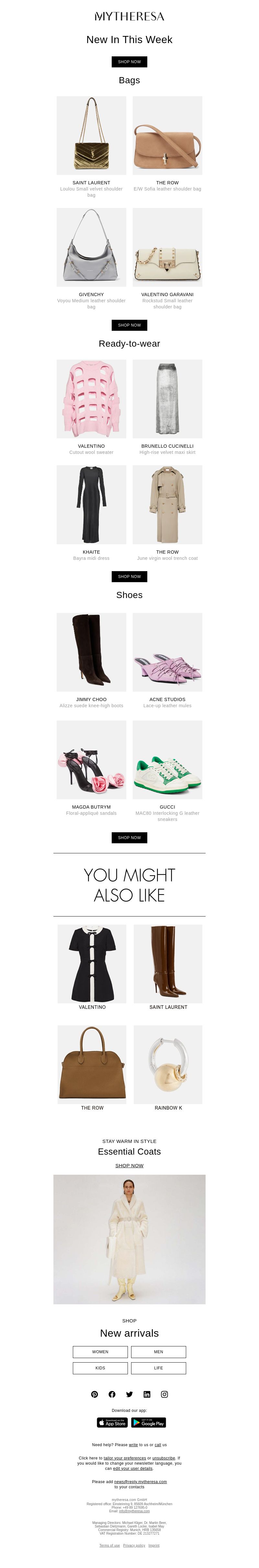
Task: Open the Facebook social icon
Action: [x=112, y=1394]
